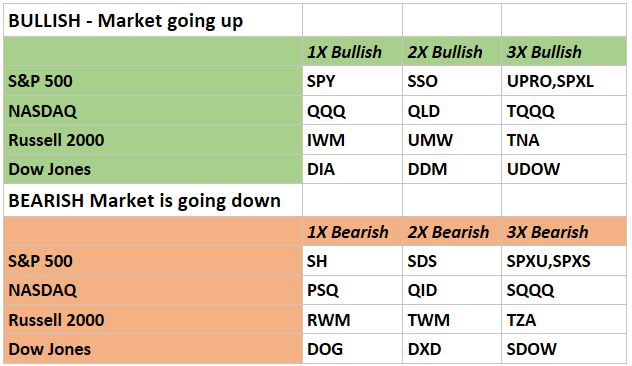Click the TNA ticker cell
632x366 pixels.
pyautogui.click(x=564, y=140)
